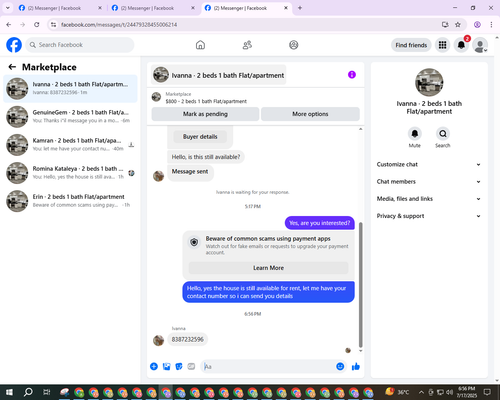500x400 pixels.
Task: Open a new browser tab
Action: pos(300,8)
